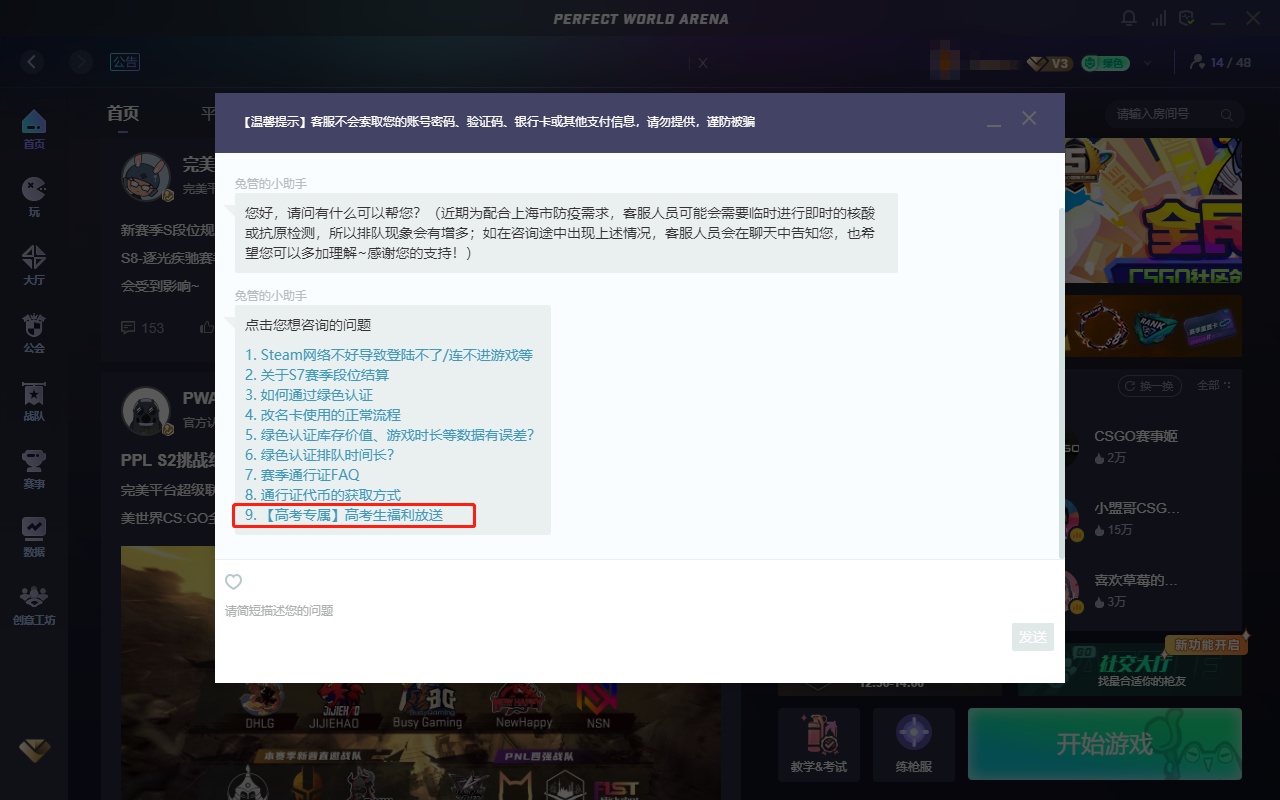Expand the user profile dropdown arrow
1280x800 pixels.
pos(1148,63)
